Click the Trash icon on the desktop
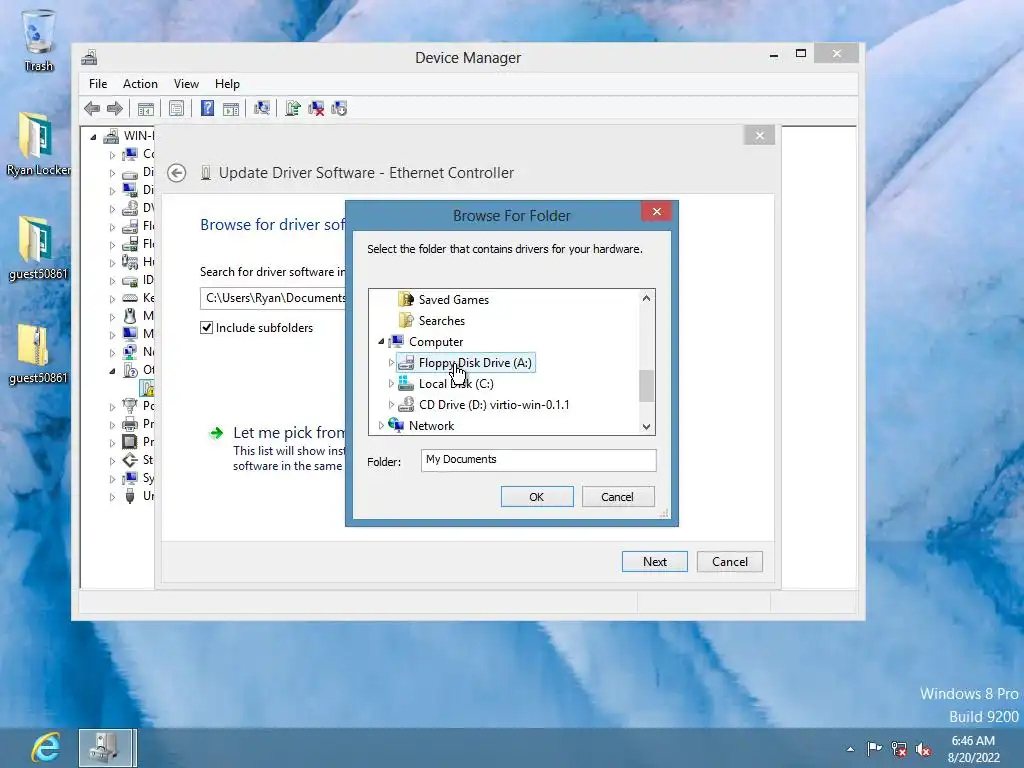1024x768 pixels. [39, 40]
